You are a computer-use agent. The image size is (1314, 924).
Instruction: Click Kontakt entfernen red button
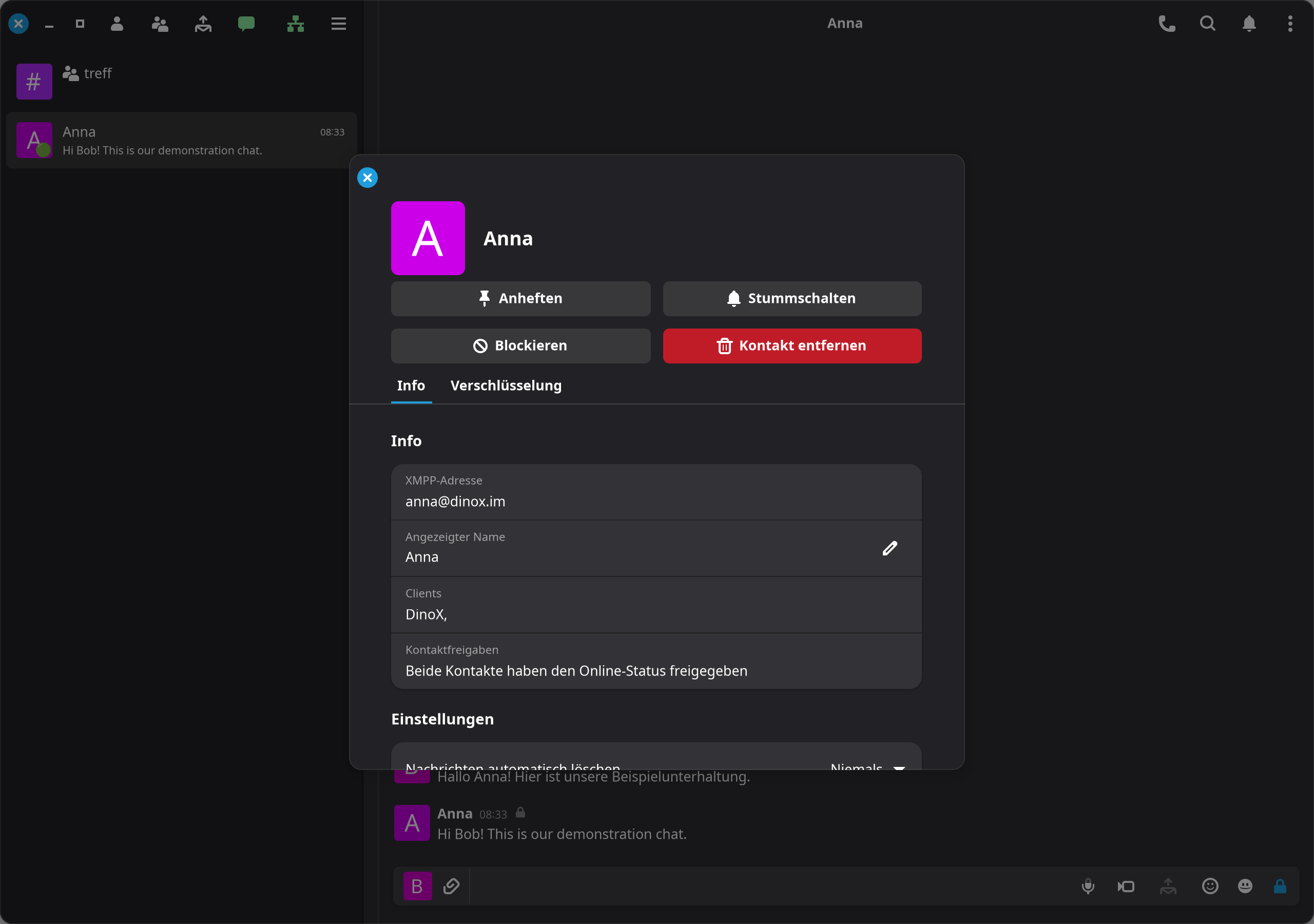pyautogui.click(x=792, y=346)
